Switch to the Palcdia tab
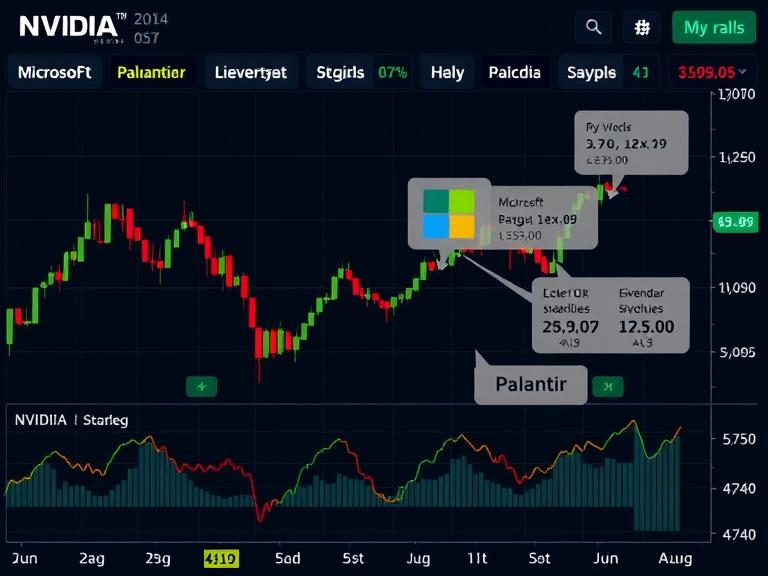768x576 pixels. [x=515, y=72]
